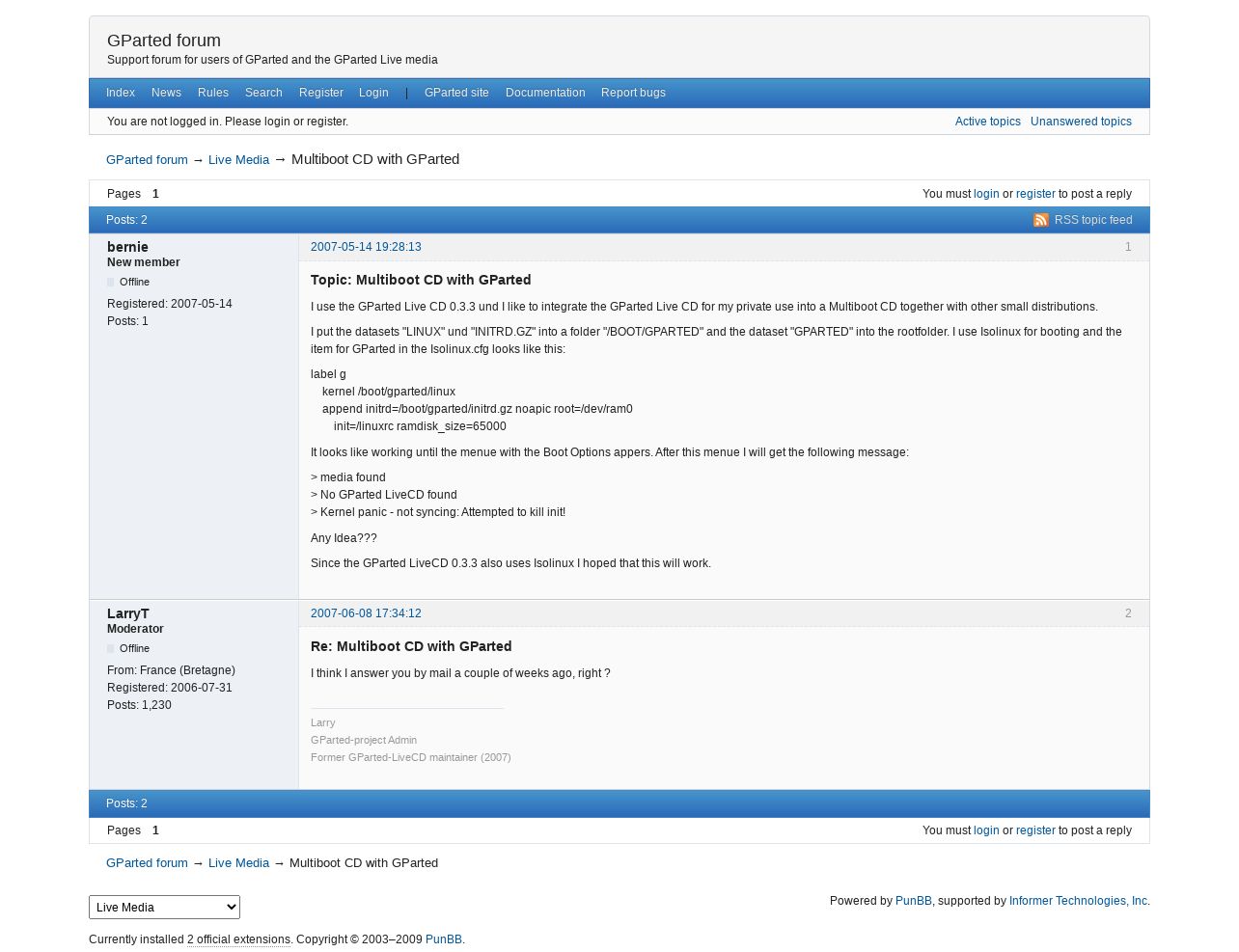Click the text 'No GParted LiveCD found'
1239x952 pixels.
pyautogui.click(x=388, y=495)
